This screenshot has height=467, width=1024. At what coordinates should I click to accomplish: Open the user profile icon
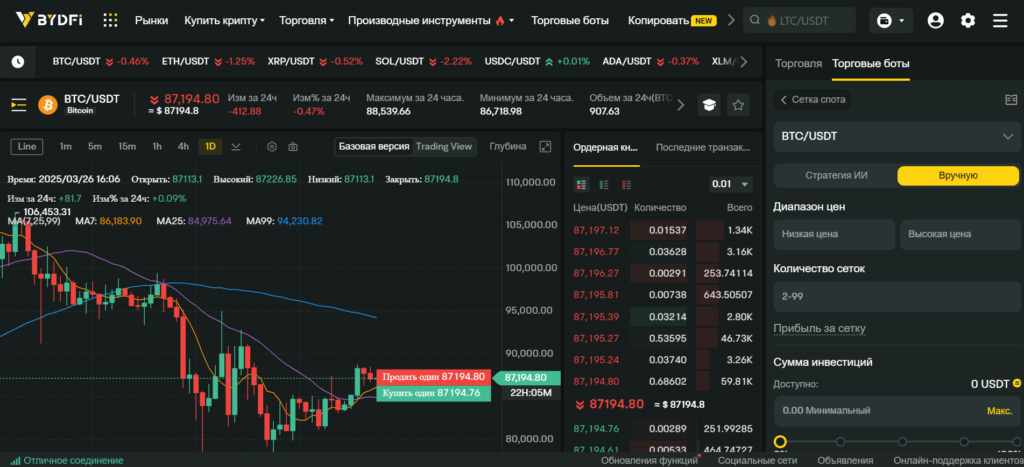click(x=935, y=20)
